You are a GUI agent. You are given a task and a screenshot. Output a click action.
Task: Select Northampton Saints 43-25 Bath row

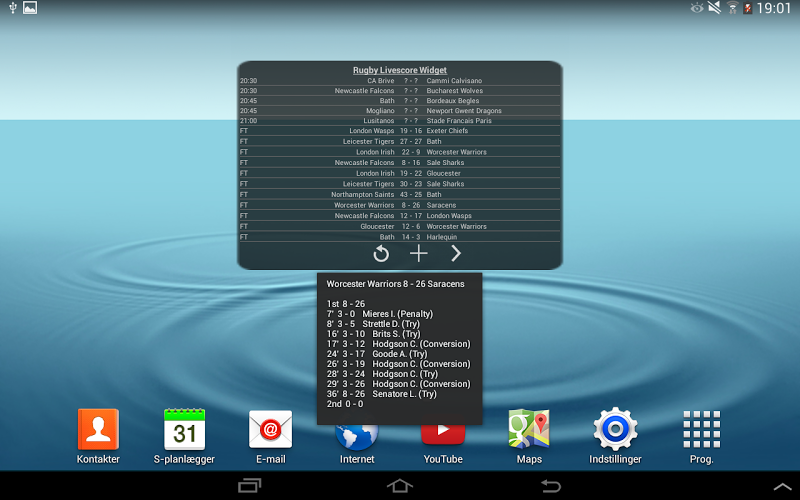click(399, 194)
